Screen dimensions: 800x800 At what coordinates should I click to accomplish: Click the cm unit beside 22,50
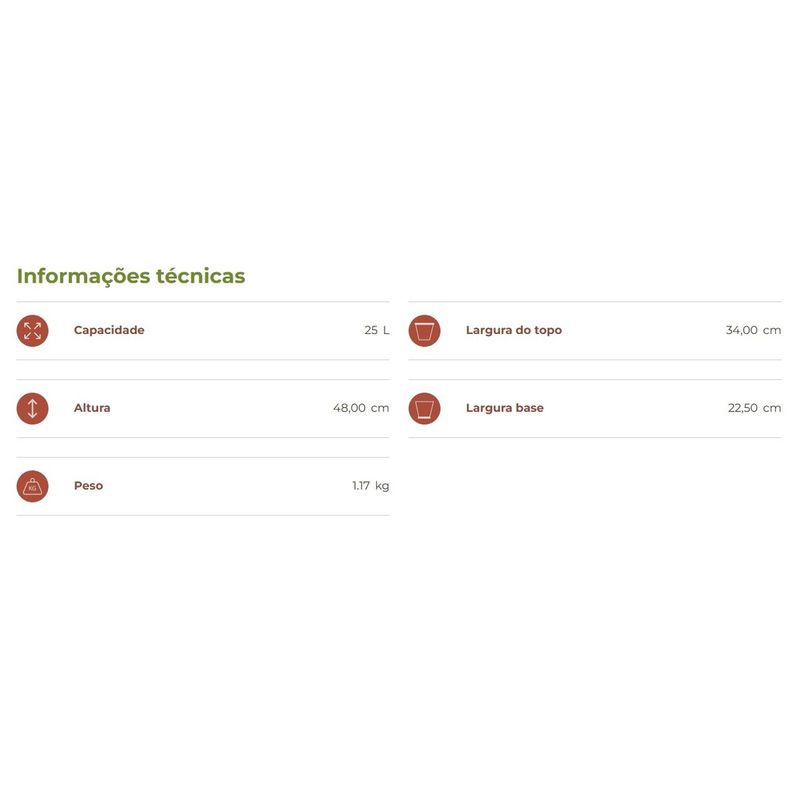(x=772, y=408)
